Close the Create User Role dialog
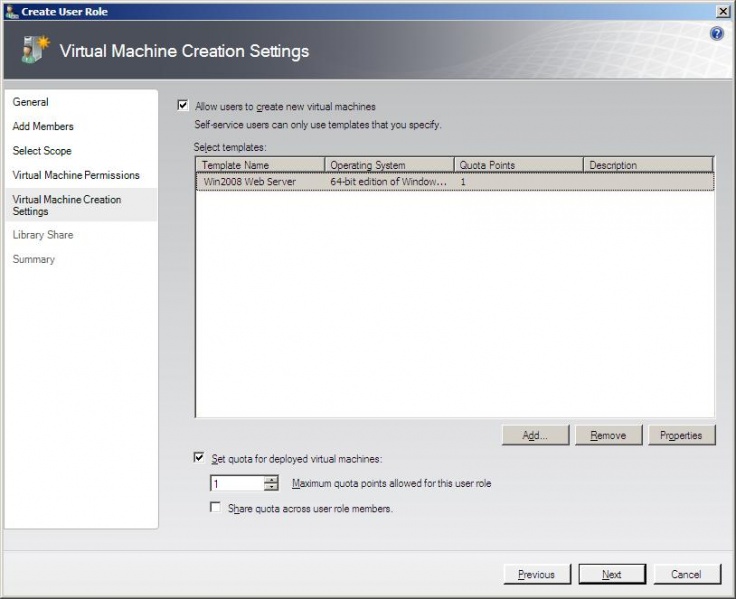Viewport: 736px width, 599px height. tap(722, 10)
